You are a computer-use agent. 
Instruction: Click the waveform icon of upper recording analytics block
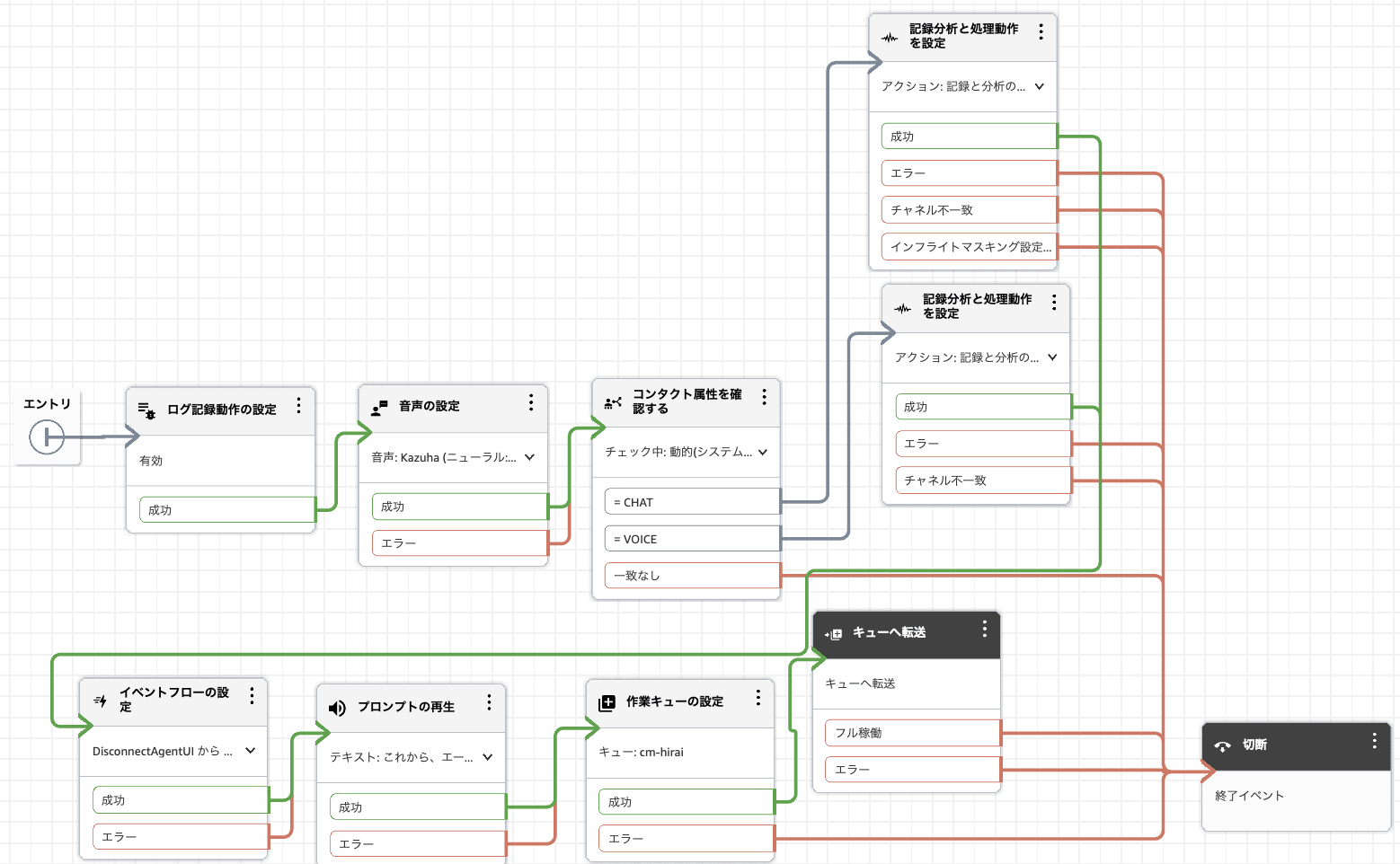tap(890, 38)
